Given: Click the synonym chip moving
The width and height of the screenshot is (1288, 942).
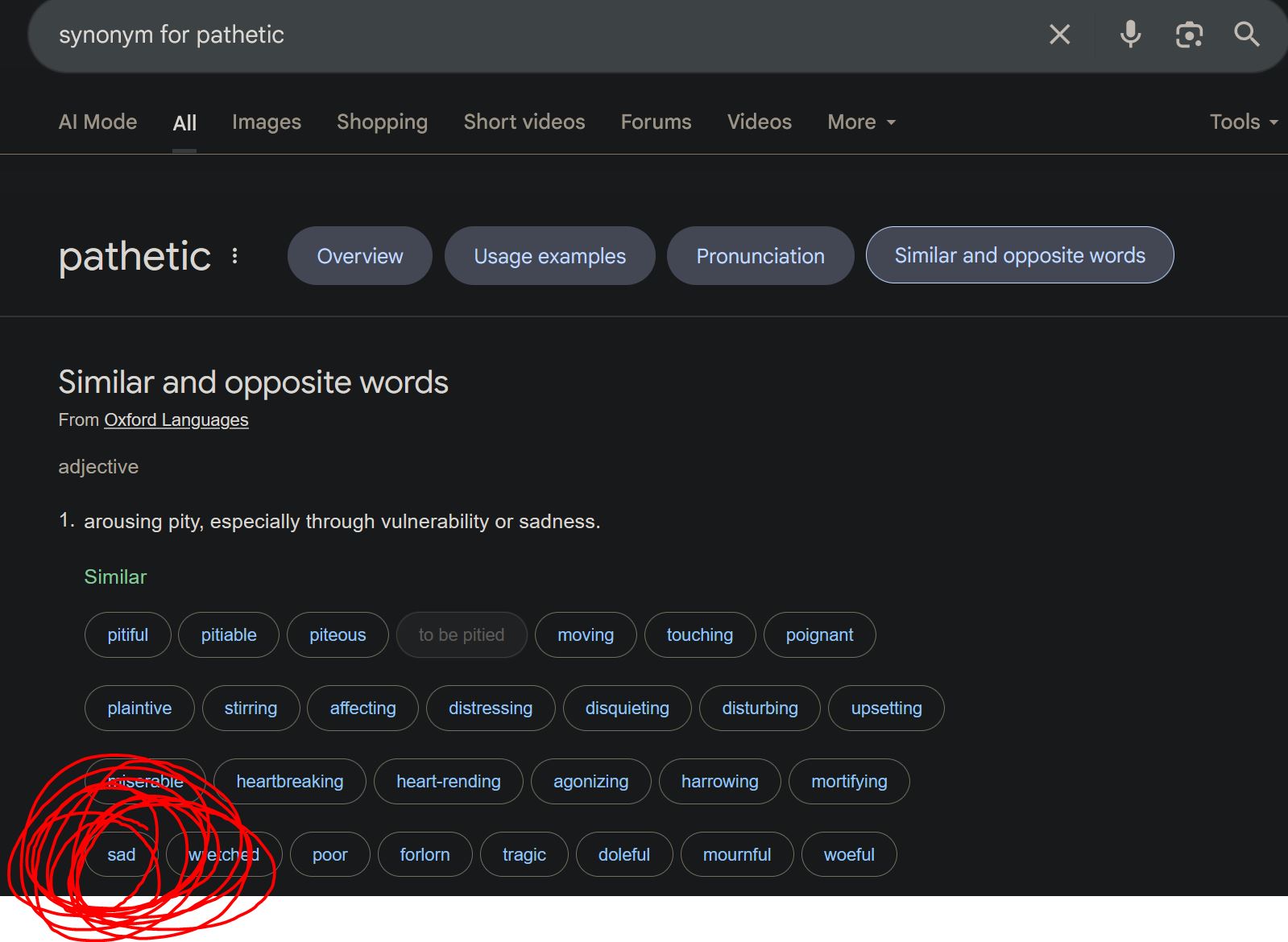Looking at the screenshot, I should [586, 634].
